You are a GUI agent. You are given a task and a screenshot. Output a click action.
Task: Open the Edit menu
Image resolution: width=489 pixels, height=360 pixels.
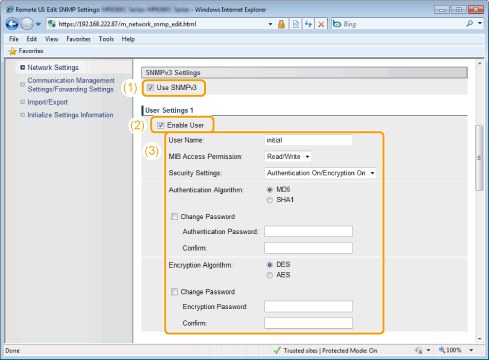point(32,39)
